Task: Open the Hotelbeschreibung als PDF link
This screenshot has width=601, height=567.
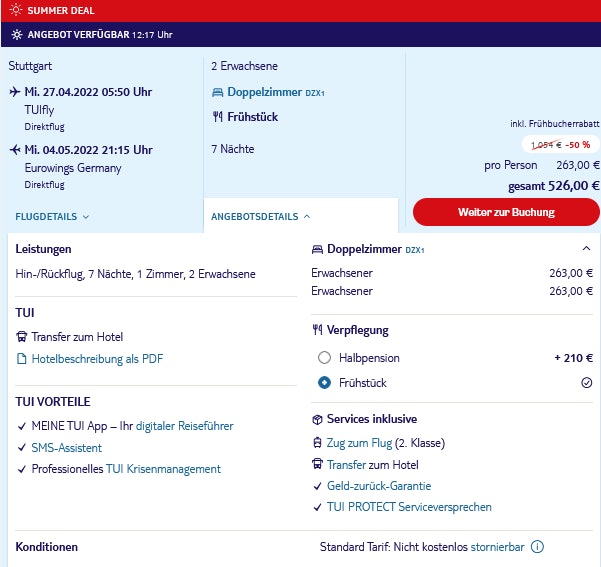Action: coord(96,359)
